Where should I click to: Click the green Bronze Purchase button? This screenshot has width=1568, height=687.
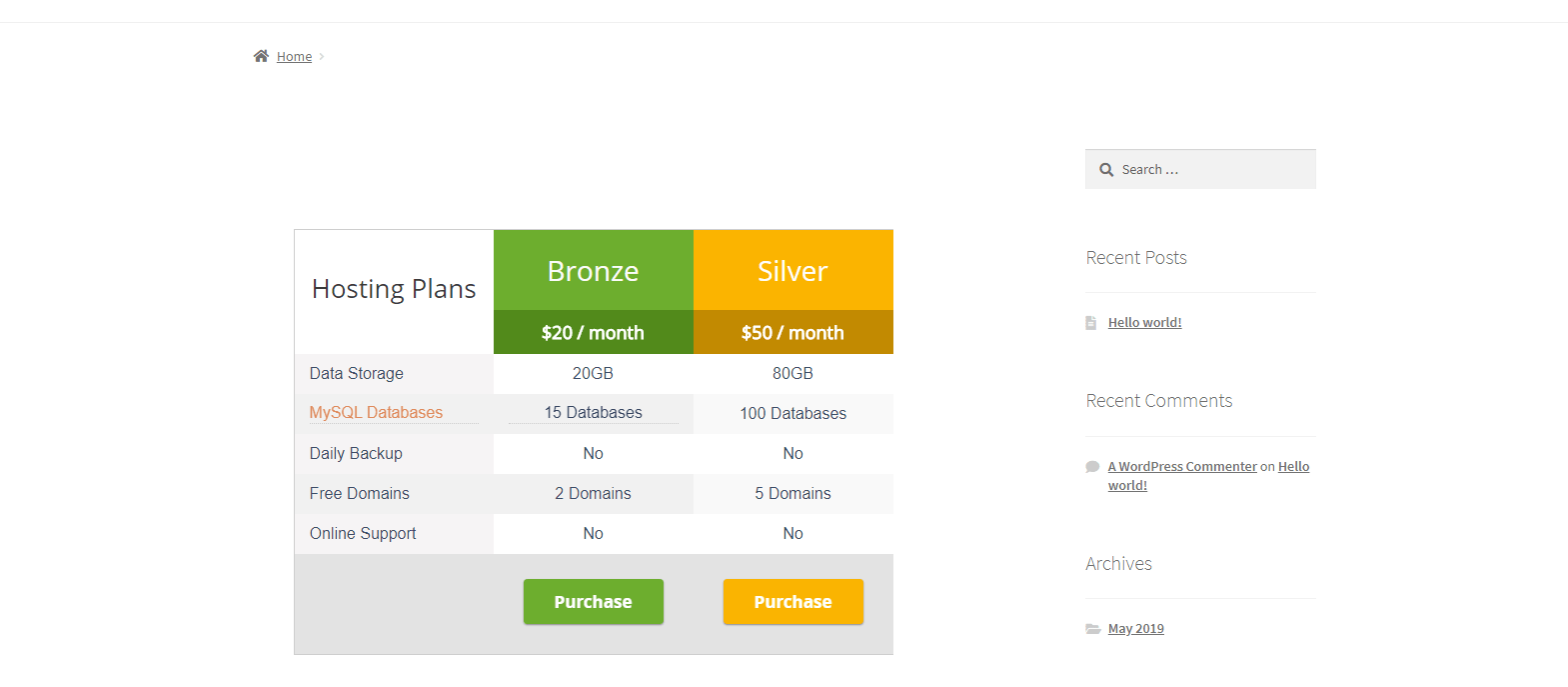(594, 602)
